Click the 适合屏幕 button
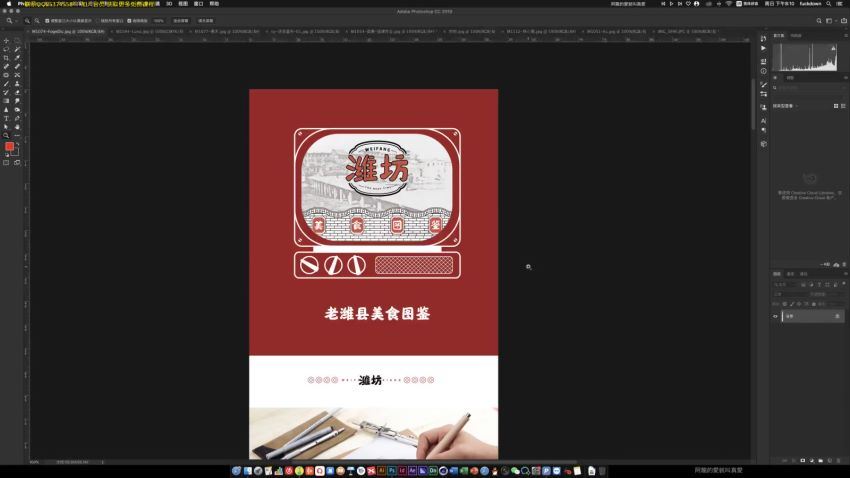 (181, 21)
